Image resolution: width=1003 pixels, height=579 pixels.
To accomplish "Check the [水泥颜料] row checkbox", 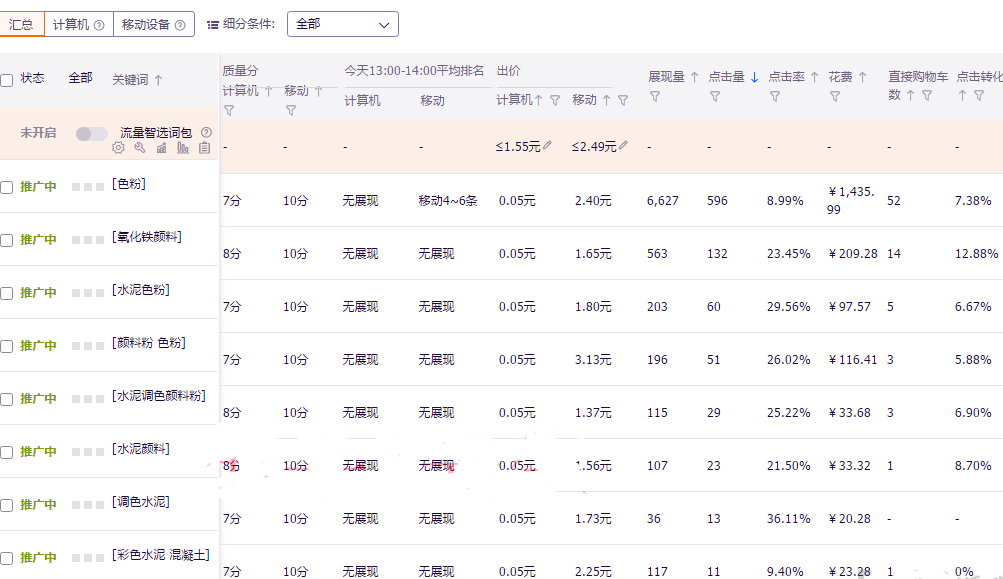I will click(6, 452).
